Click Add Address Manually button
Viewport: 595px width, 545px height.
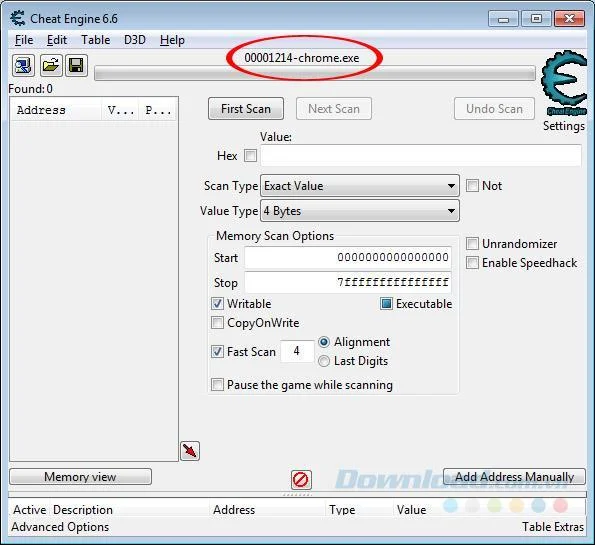[514, 477]
